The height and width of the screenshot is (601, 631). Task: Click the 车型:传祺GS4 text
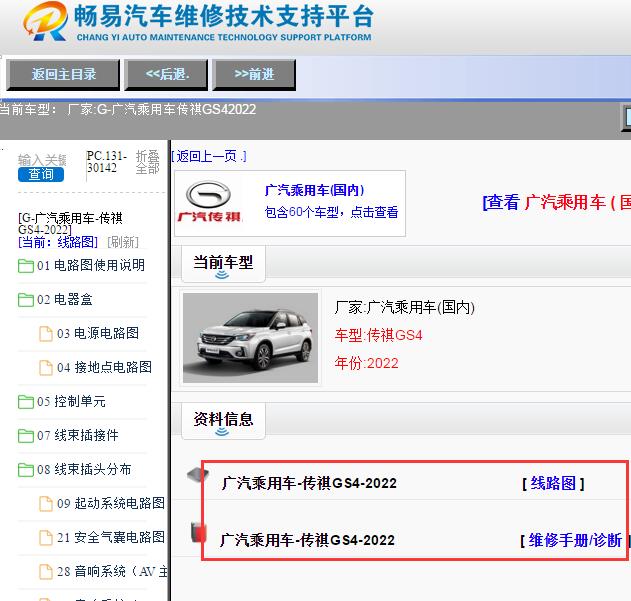(x=378, y=335)
